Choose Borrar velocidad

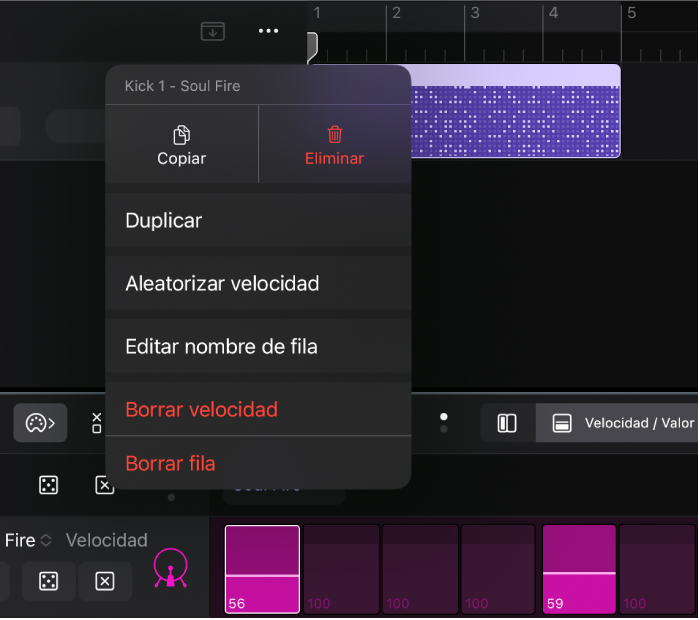click(258, 410)
